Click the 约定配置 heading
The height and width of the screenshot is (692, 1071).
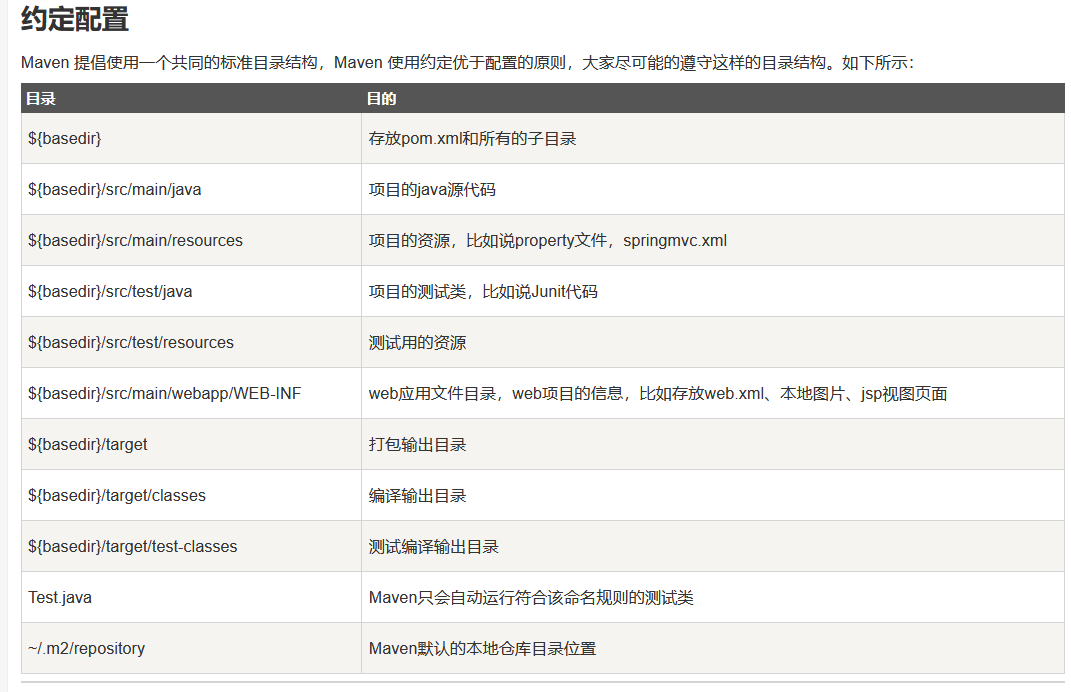(74, 18)
